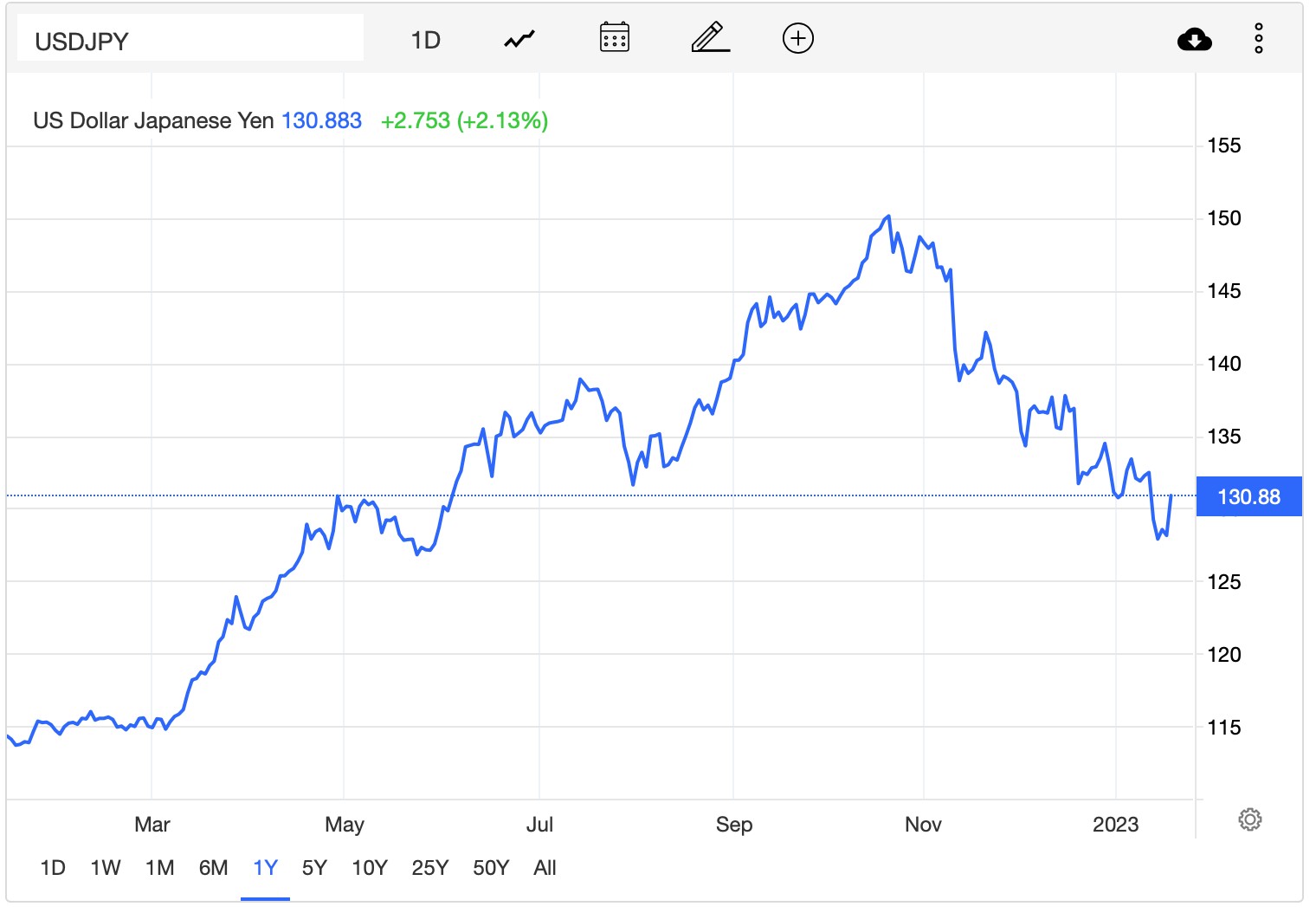
Task: Switch to the 1W time range
Action: tap(106, 868)
